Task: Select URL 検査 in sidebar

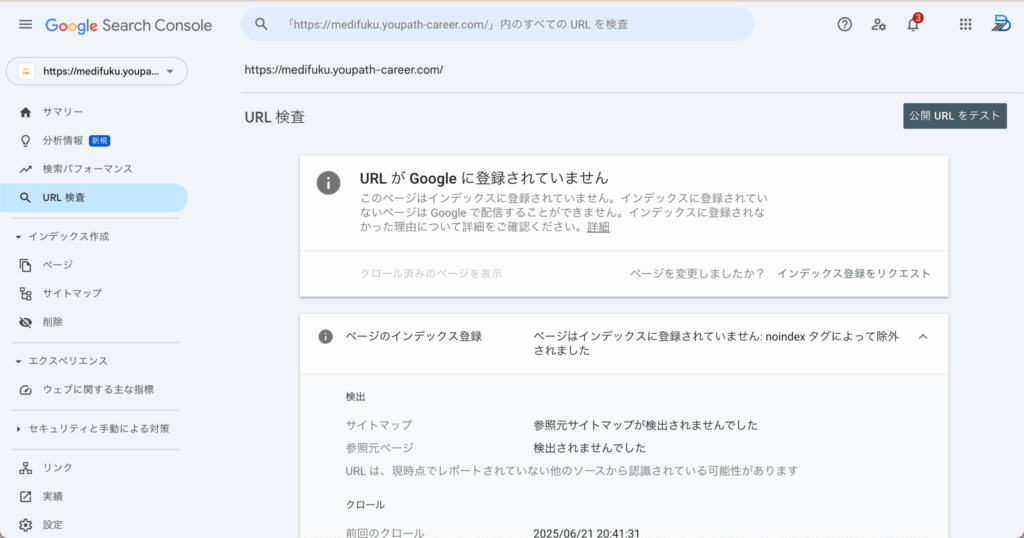Action: click(x=94, y=198)
